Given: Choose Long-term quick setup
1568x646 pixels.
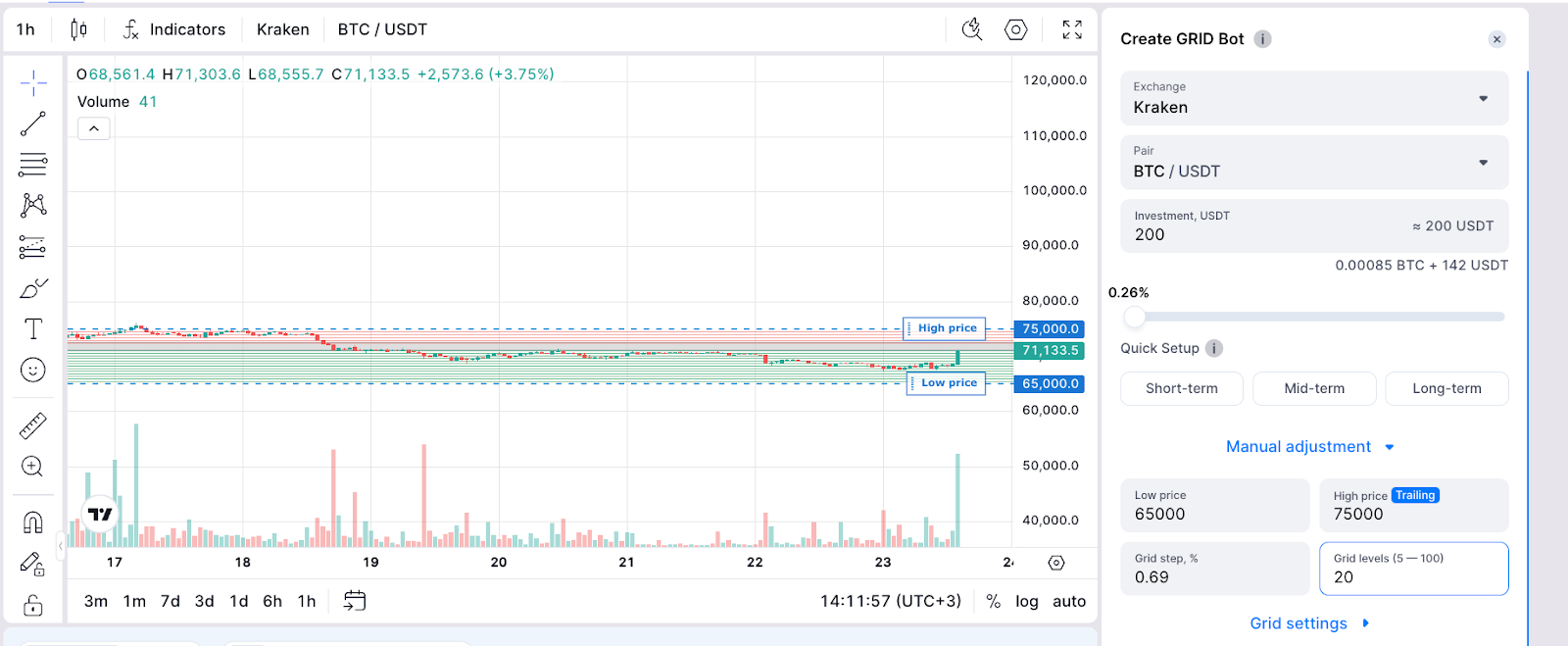Looking at the screenshot, I should (x=1446, y=388).
